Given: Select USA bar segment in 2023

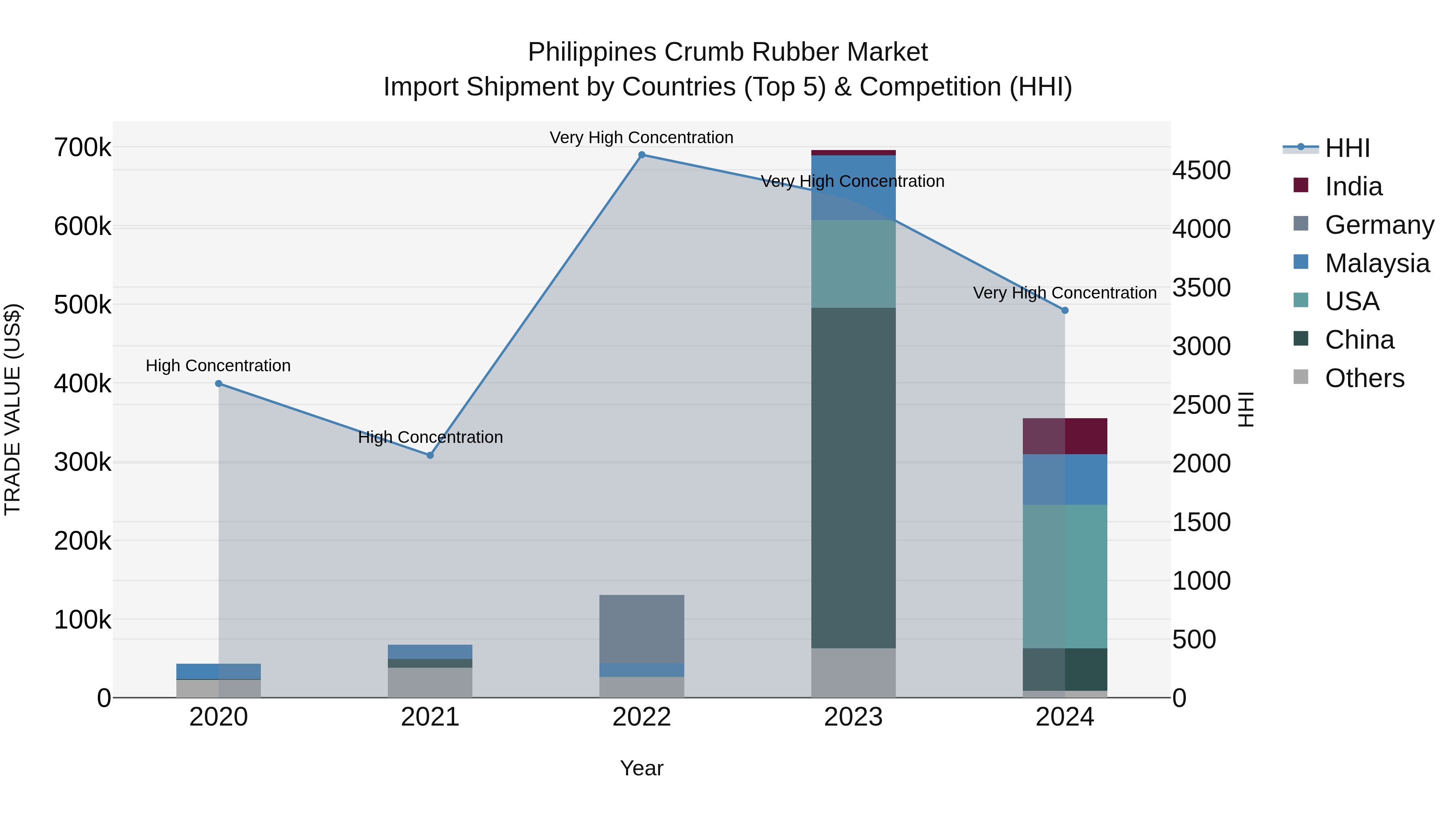Looking at the screenshot, I should 853,264.
